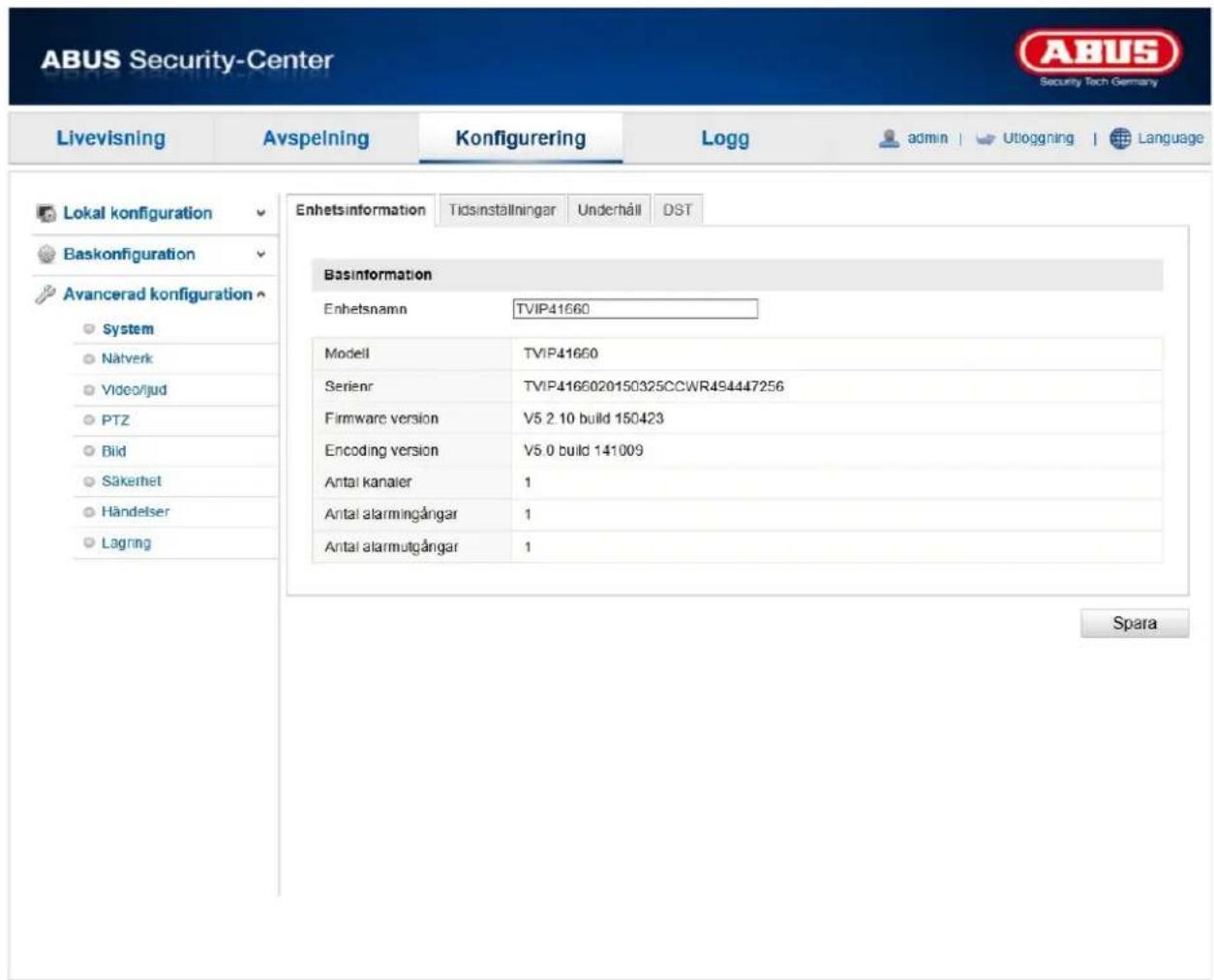Switch to Tidsinställningar sub-tab
1214x980 pixels.
click(x=501, y=210)
